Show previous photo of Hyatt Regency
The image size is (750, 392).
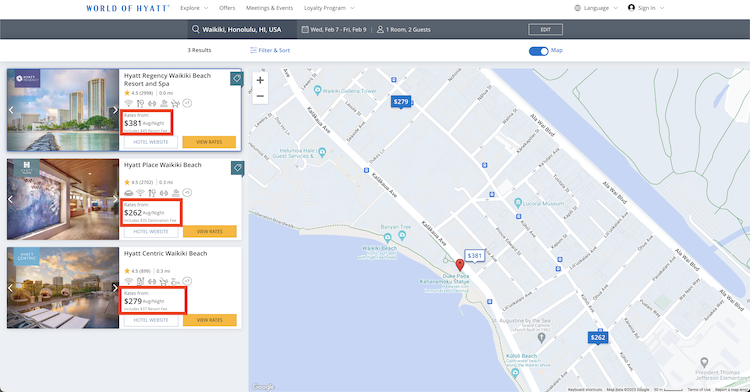coord(11,110)
